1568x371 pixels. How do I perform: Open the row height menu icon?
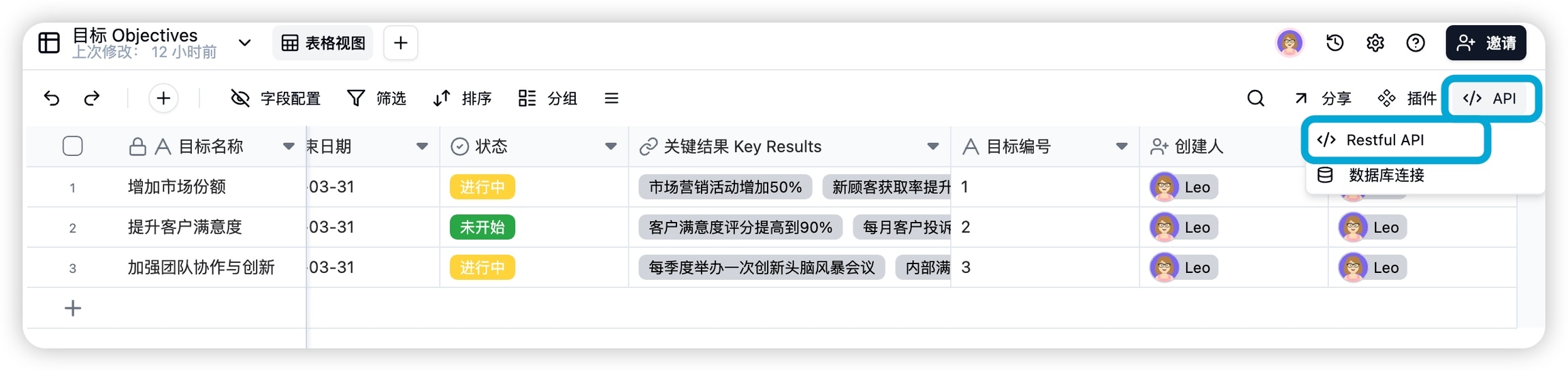point(611,99)
